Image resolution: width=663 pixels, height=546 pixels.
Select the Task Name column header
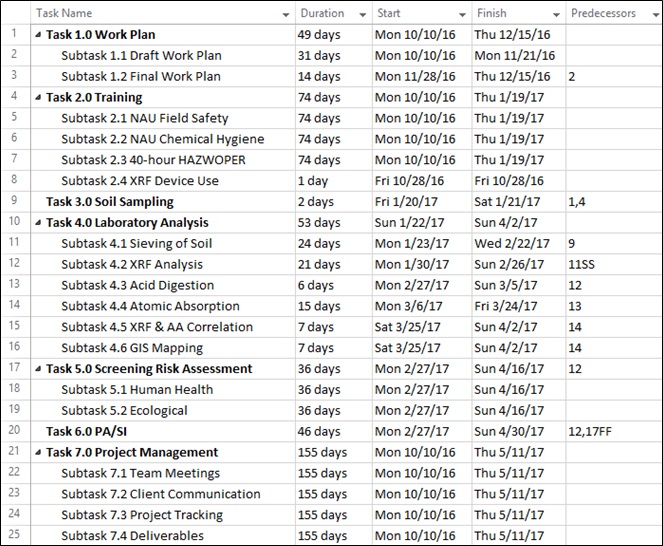coord(163,13)
